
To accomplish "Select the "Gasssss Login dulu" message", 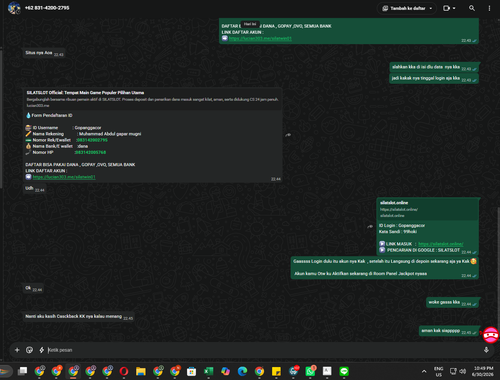I will [x=385, y=267].
